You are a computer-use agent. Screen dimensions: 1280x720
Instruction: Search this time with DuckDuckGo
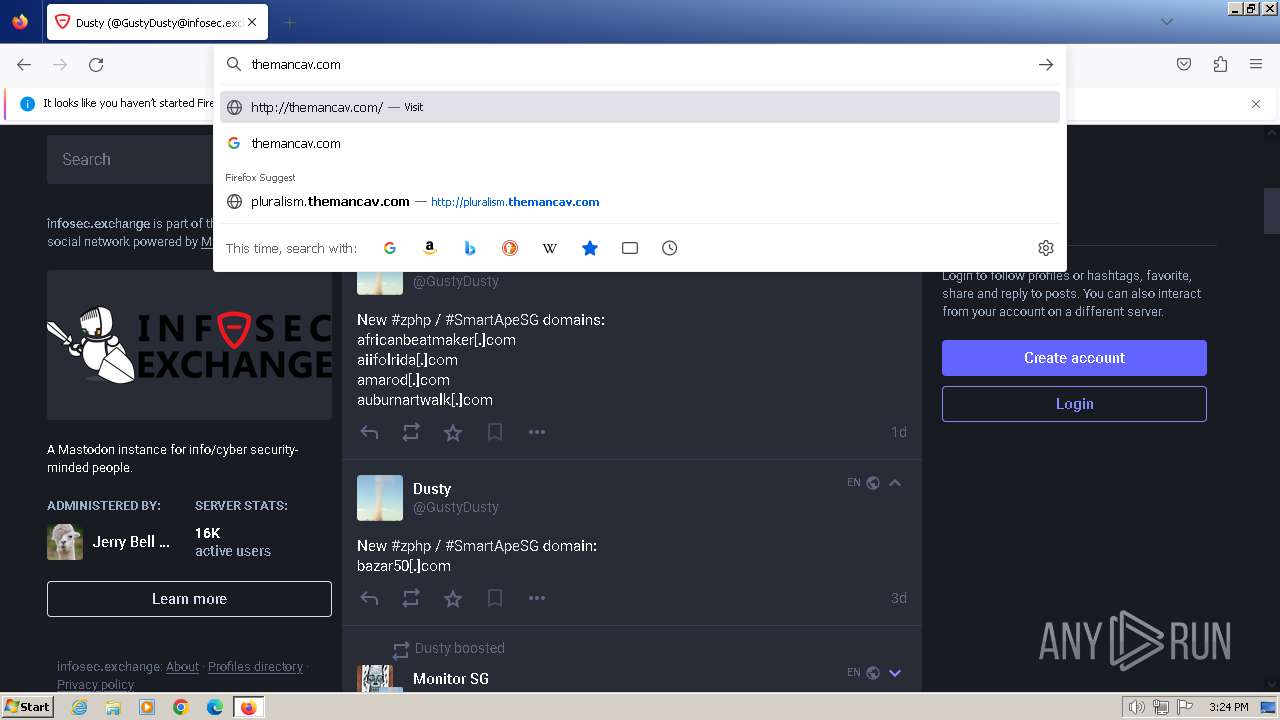click(510, 248)
